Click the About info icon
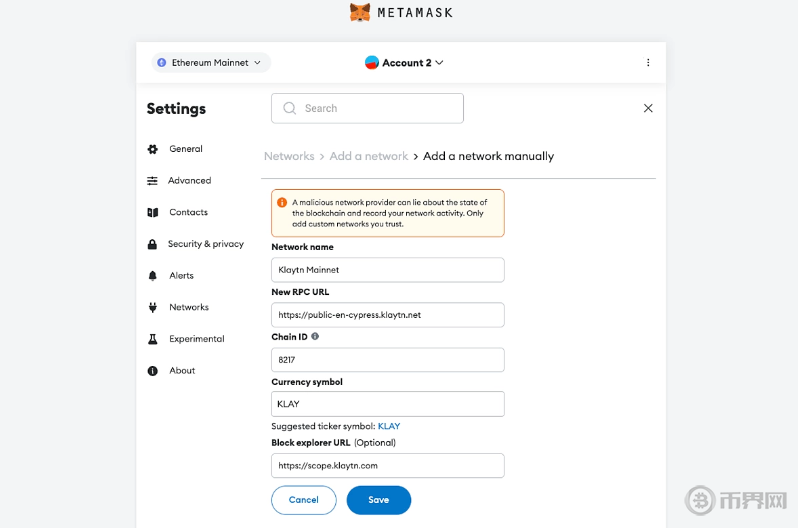Viewport: 798px width, 528px height. tap(153, 371)
